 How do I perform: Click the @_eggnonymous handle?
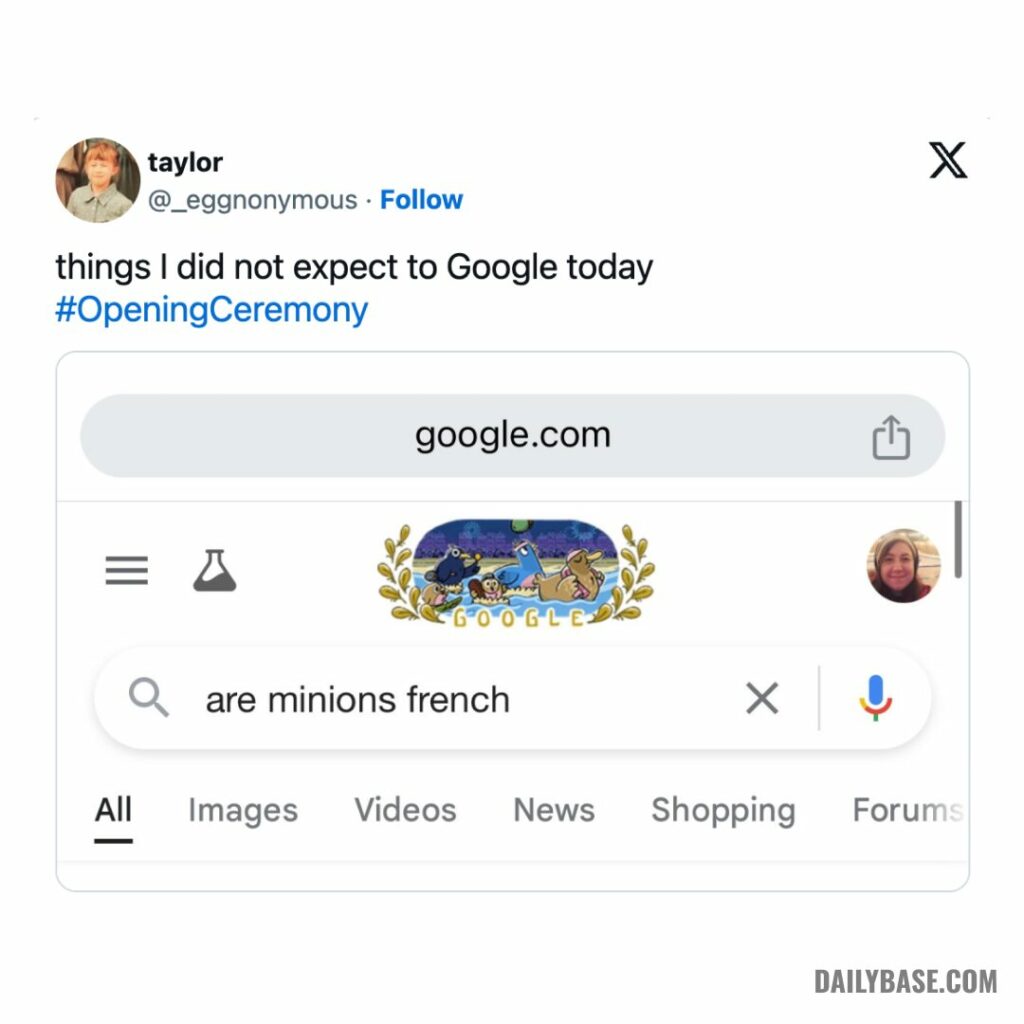point(252,200)
